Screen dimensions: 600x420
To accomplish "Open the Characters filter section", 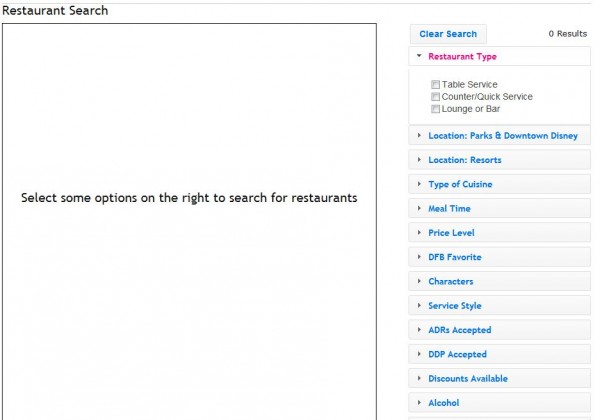I will (x=450, y=282).
